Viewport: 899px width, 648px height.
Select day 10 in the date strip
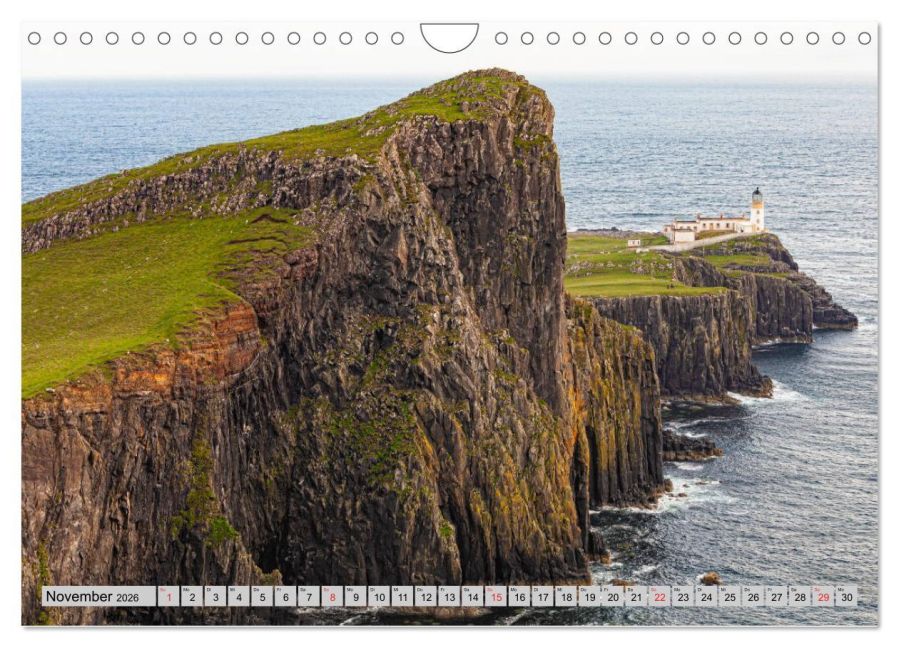[x=379, y=596]
